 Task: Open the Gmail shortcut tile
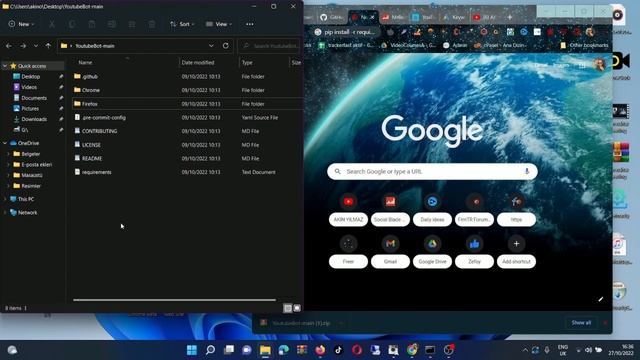coord(390,252)
